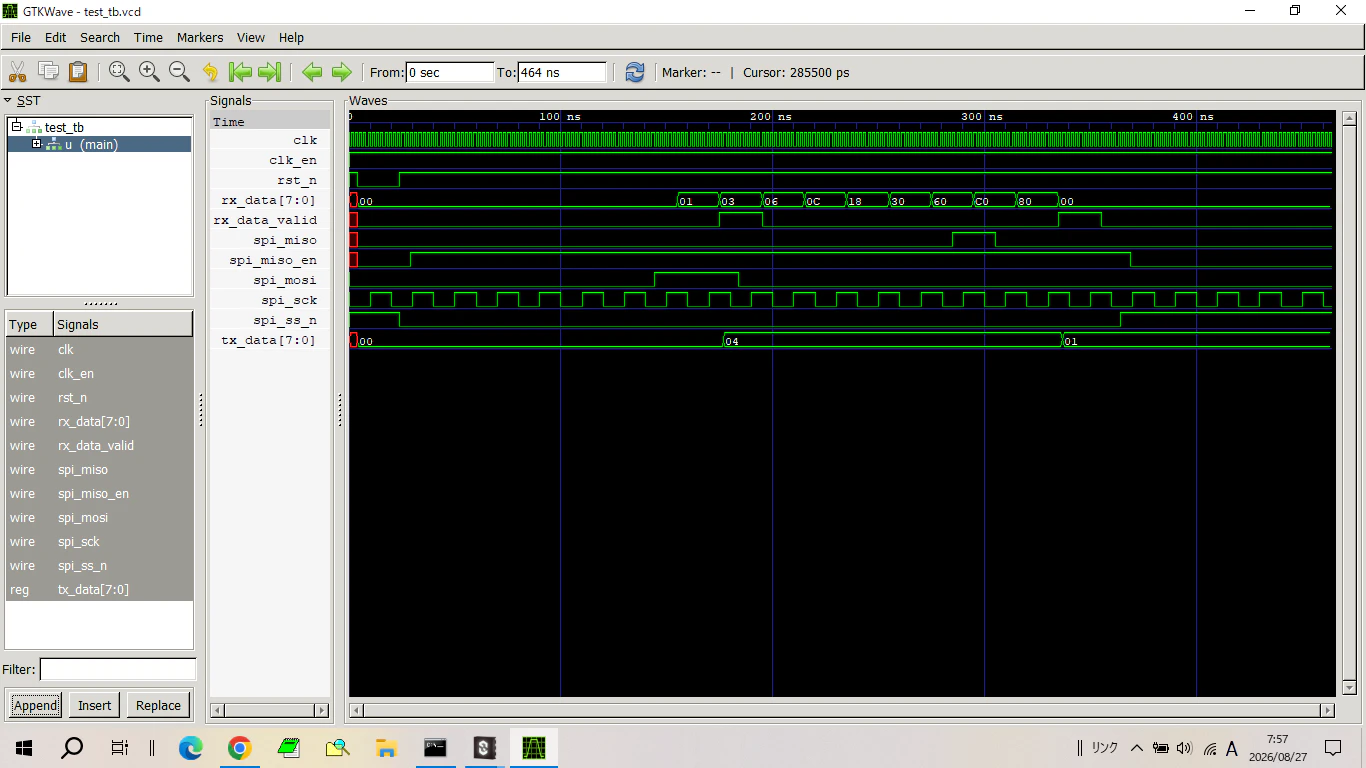The height and width of the screenshot is (768, 1366).
Task: Click waveform vertical scrollbar up arrow
Action: point(1348,118)
